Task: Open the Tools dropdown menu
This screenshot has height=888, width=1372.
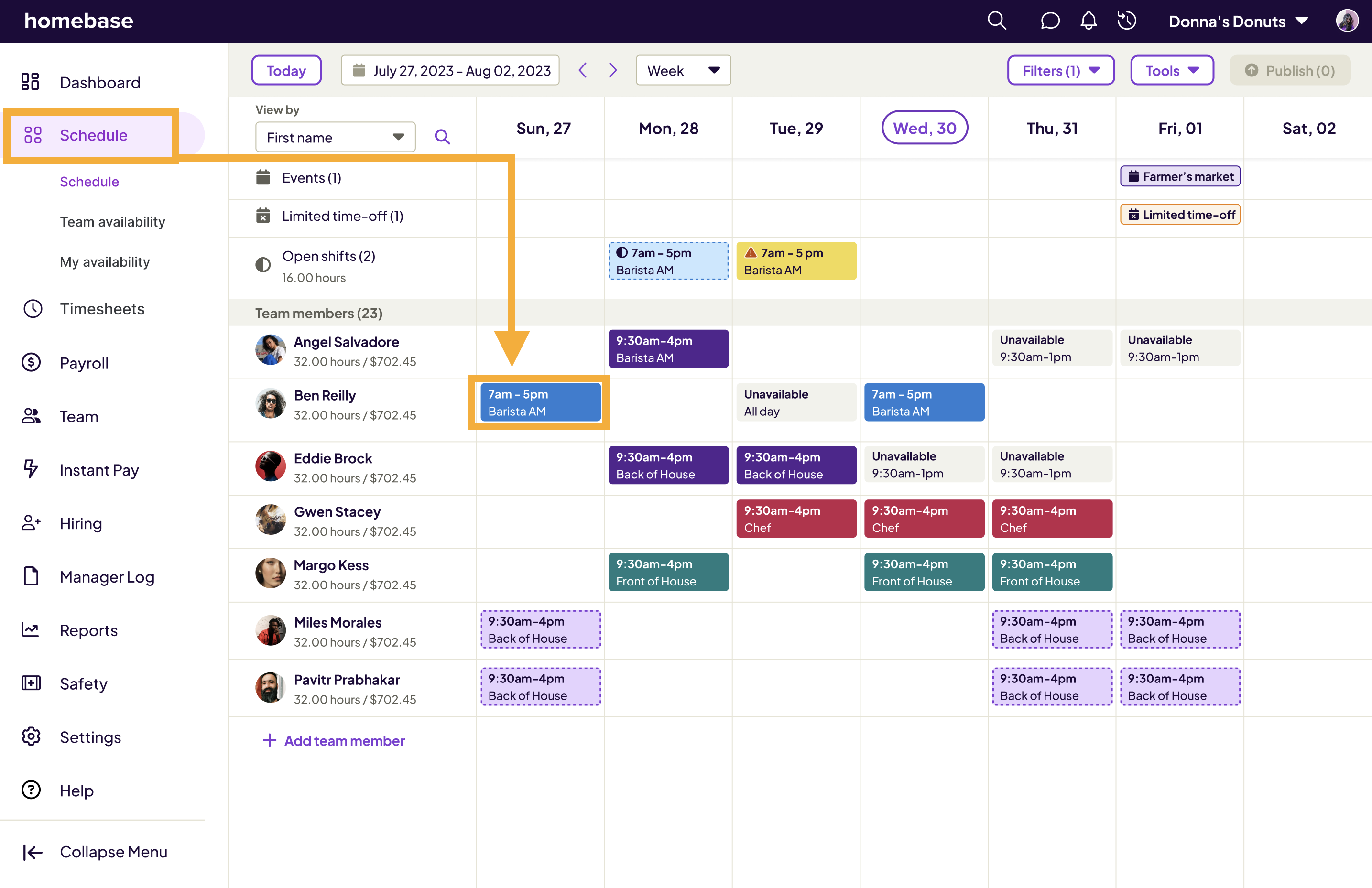Action: pos(1171,70)
